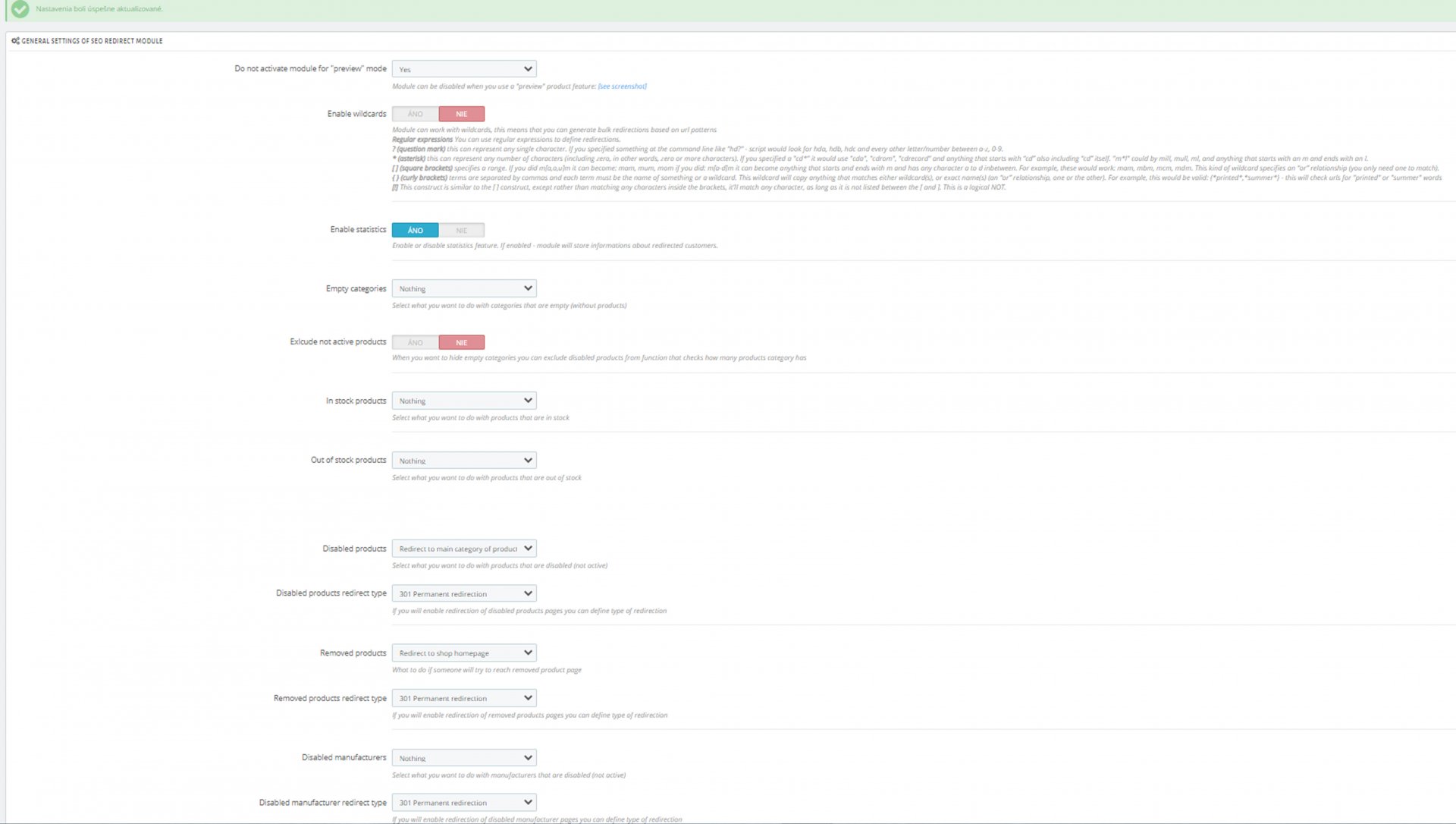
Task: Open the Disabled manufacturers dropdown
Action: (x=463, y=758)
